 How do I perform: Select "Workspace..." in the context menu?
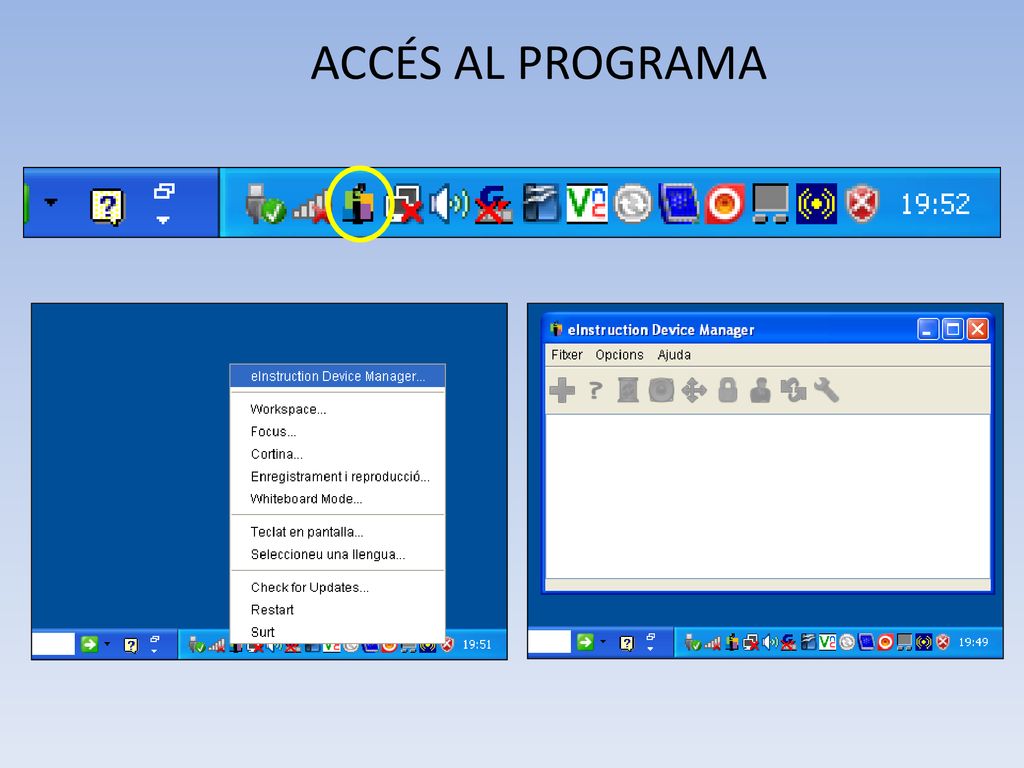(338, 409)
